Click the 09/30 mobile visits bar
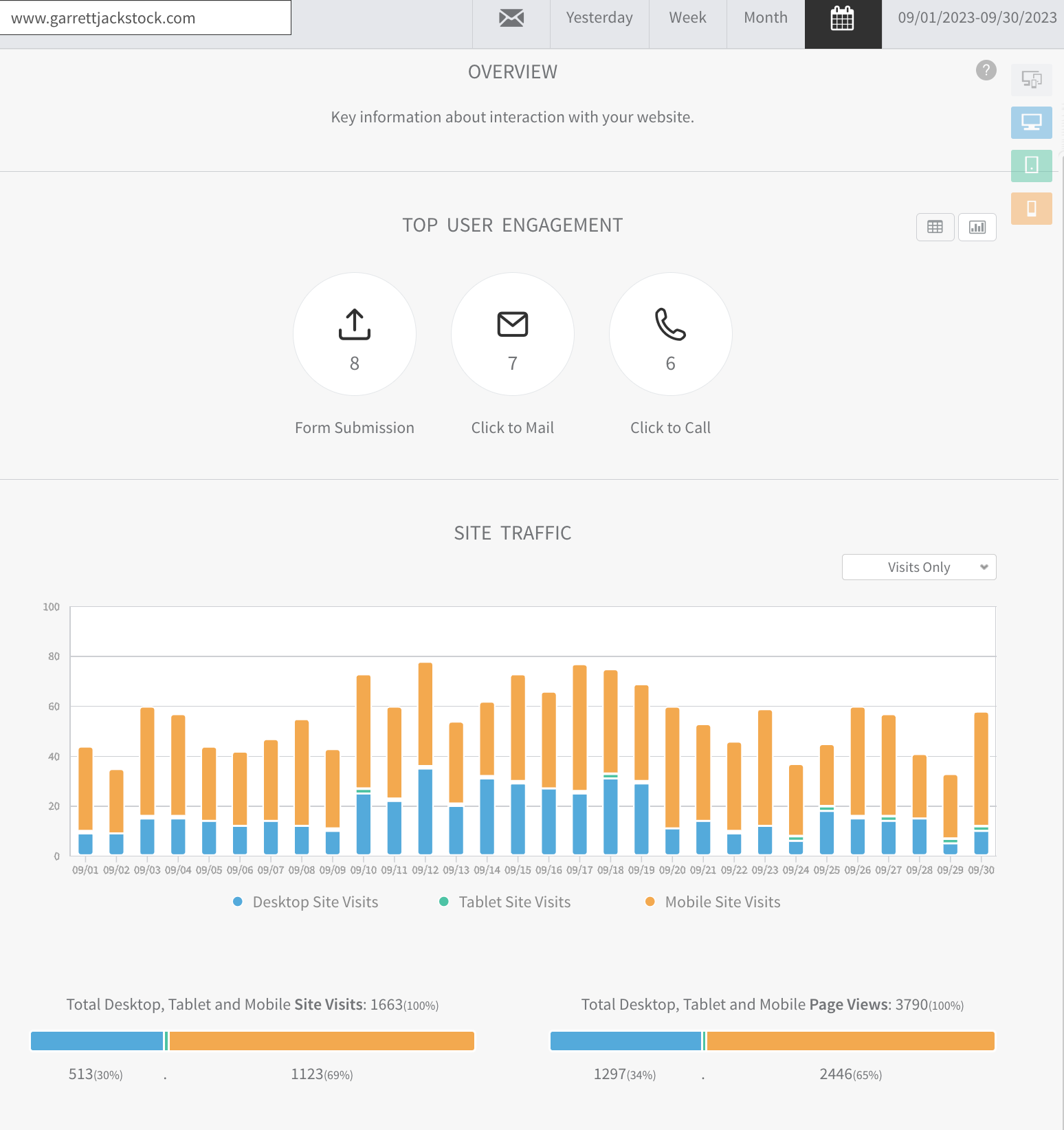 point(982,768)
